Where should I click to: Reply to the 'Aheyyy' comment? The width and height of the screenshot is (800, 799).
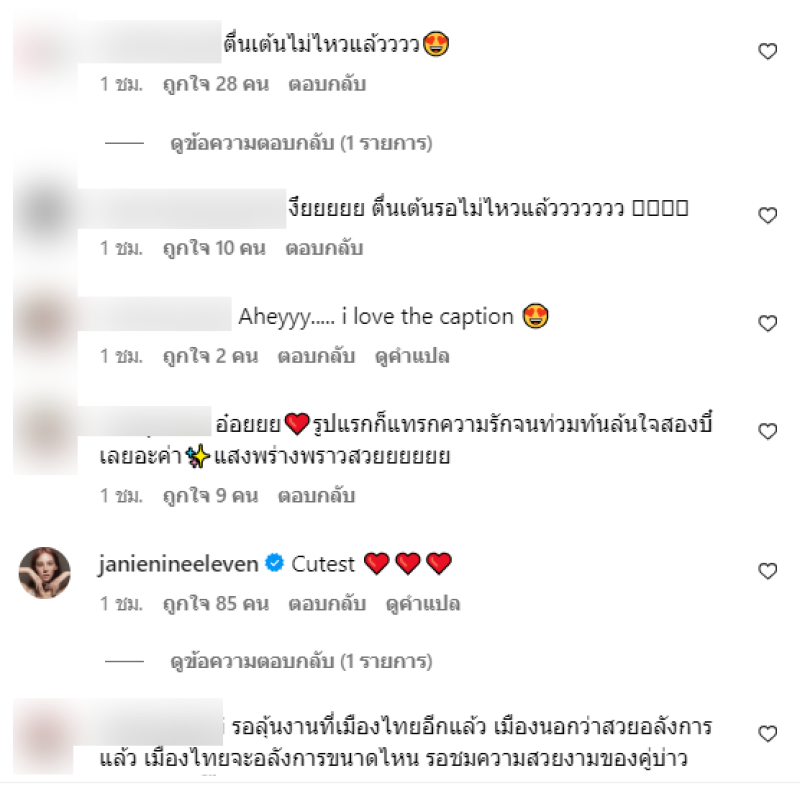click(x=316, y=356)
